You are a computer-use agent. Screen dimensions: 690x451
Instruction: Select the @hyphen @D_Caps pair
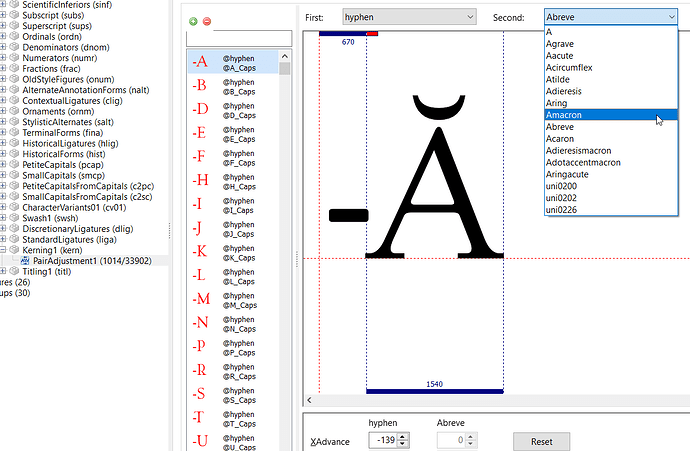click(233, 110)
